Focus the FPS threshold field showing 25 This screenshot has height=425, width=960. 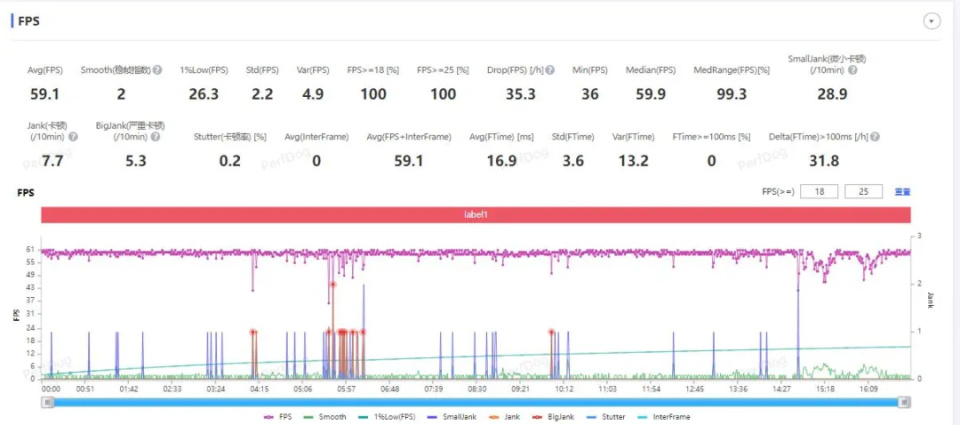(863, 192)
